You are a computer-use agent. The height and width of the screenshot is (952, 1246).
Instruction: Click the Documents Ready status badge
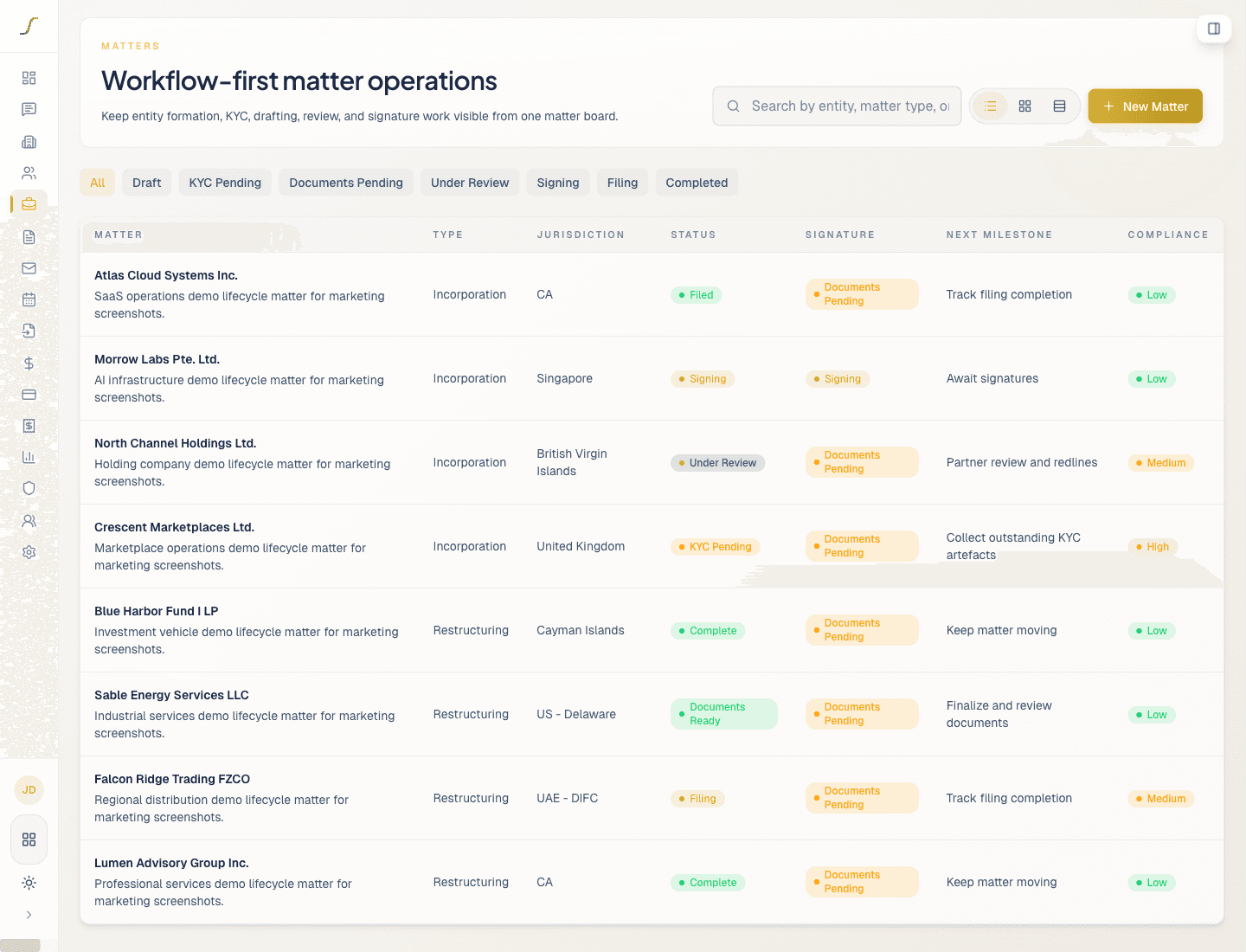[723, 714]
